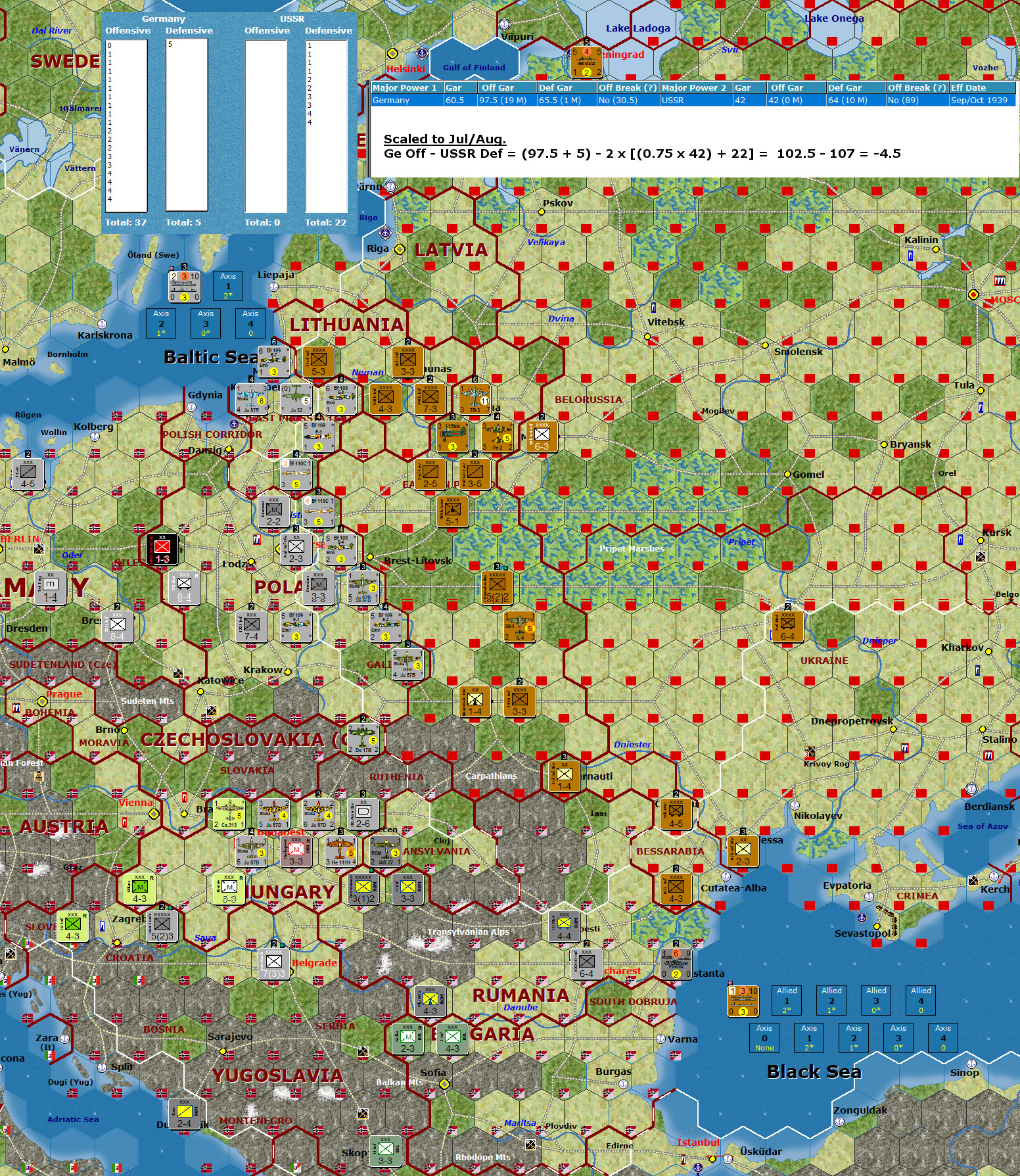Select Black Sea Allied 4 sea box
This screenshot has height=1176, width=1020.
[x=921, y=1000]
